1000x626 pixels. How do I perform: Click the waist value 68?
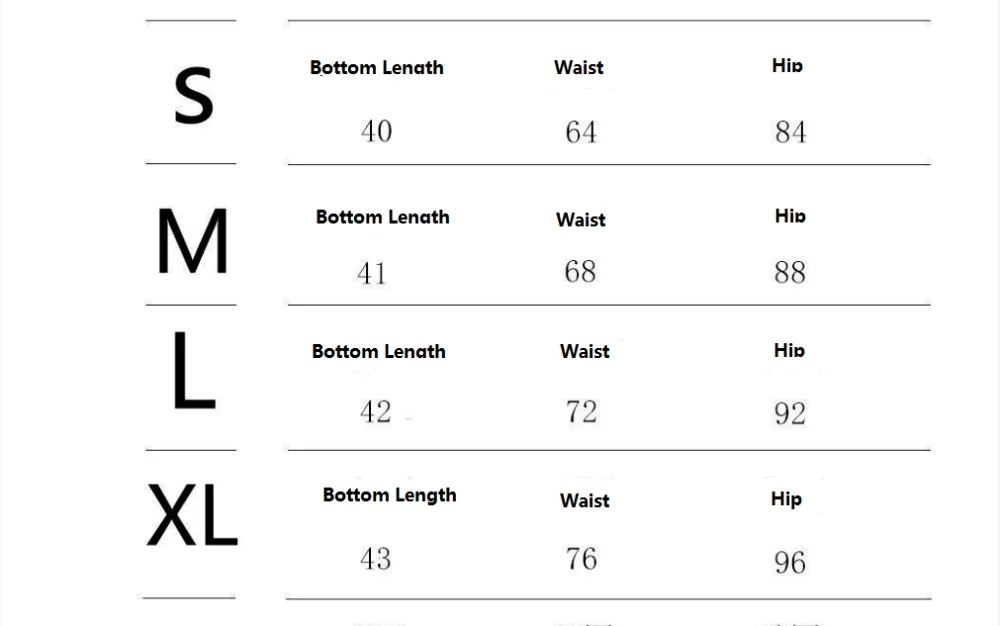click(580, 271)
